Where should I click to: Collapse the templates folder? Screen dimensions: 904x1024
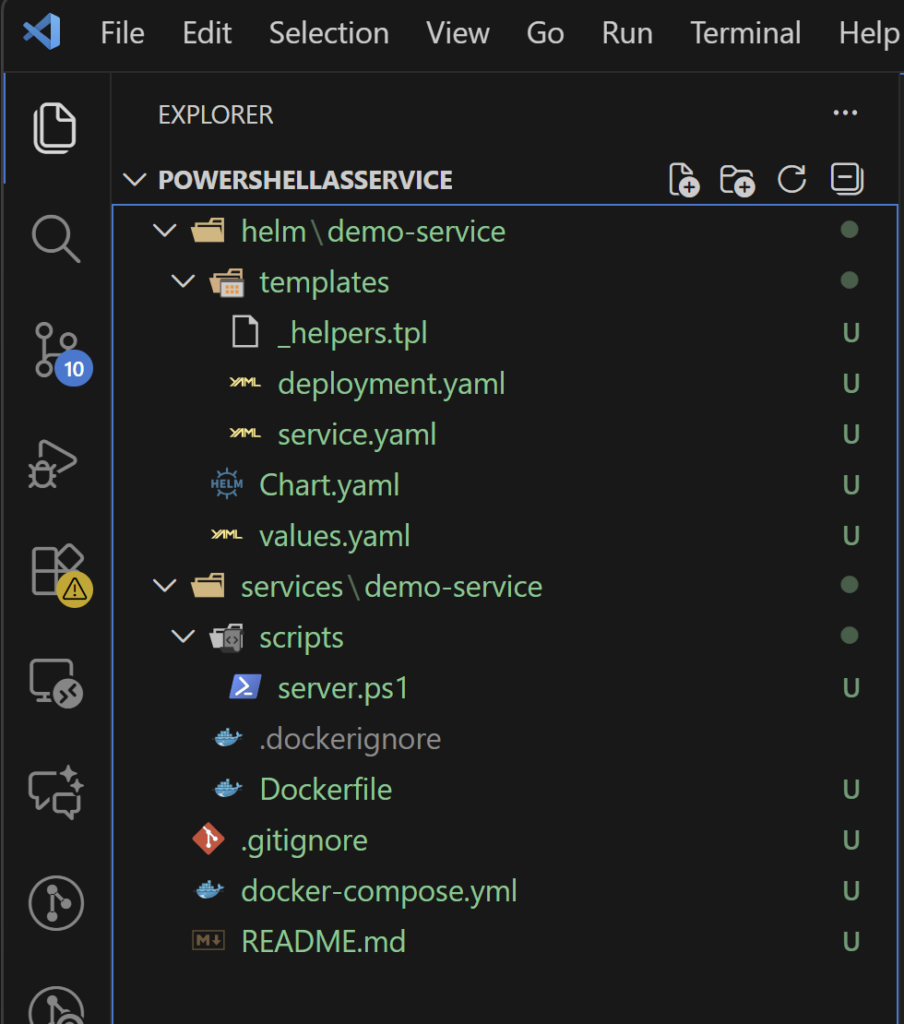(182, 283)
